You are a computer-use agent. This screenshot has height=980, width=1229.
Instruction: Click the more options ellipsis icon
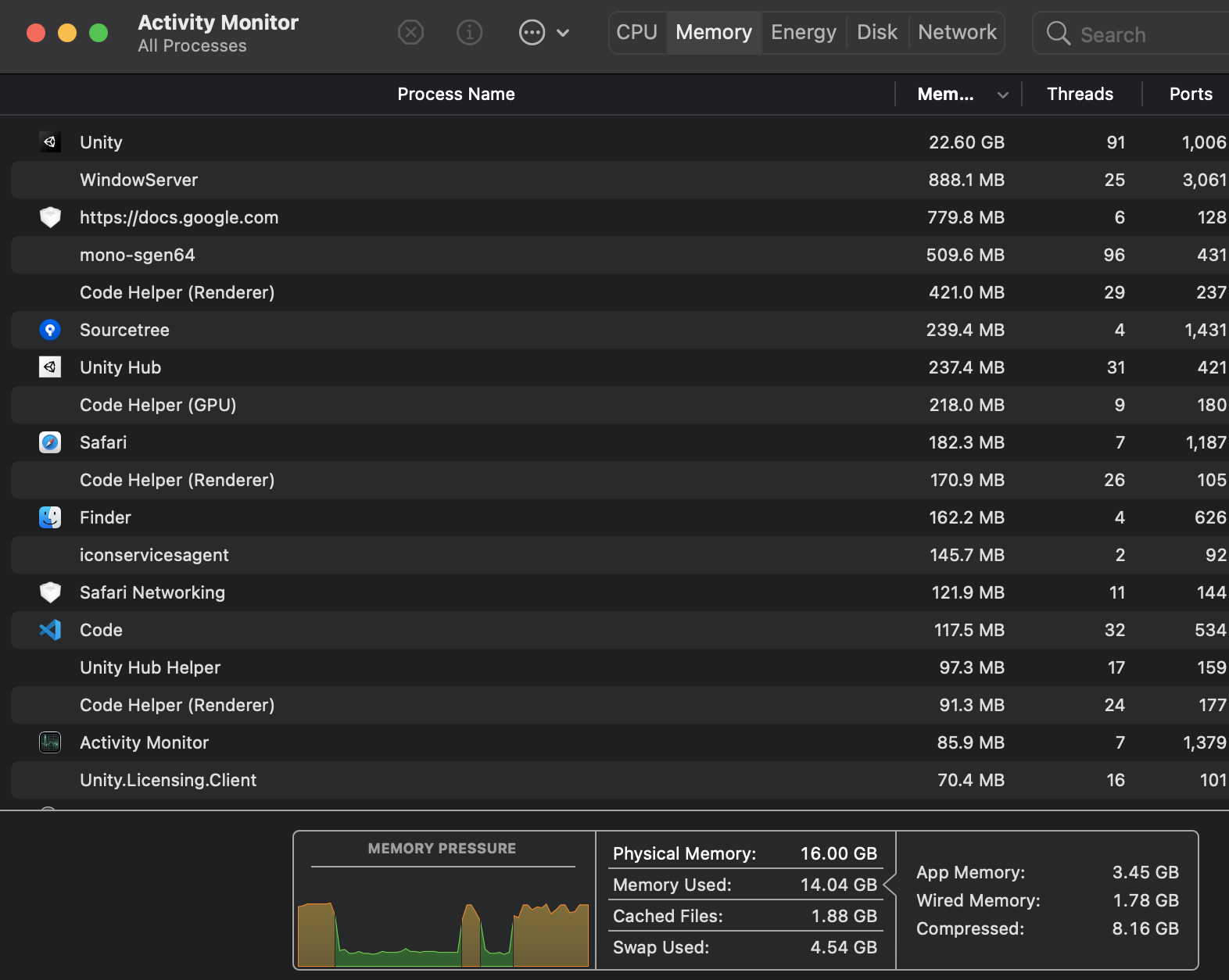point(532,32)
